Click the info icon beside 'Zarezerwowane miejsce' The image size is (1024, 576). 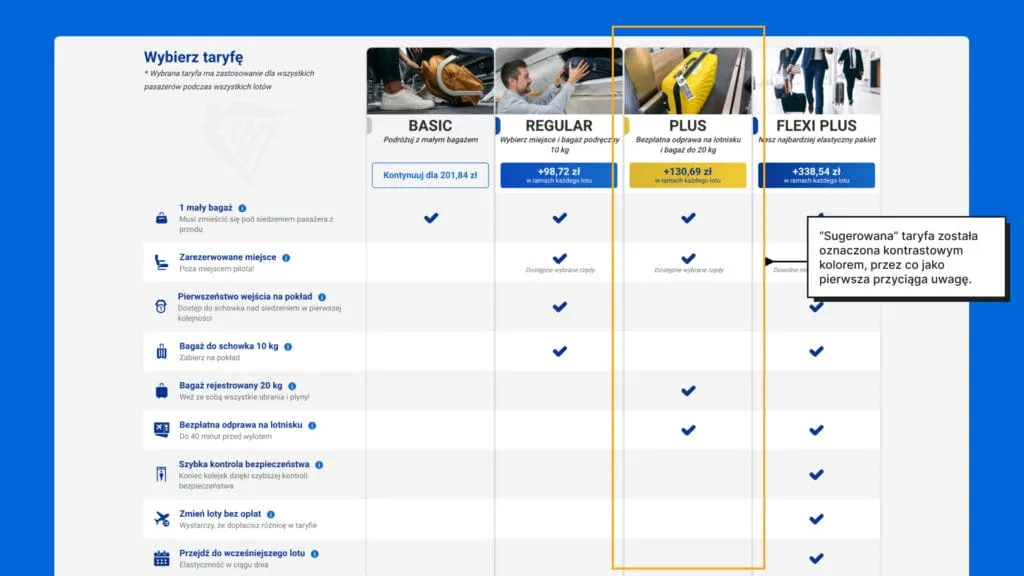[x=286, y=257]
